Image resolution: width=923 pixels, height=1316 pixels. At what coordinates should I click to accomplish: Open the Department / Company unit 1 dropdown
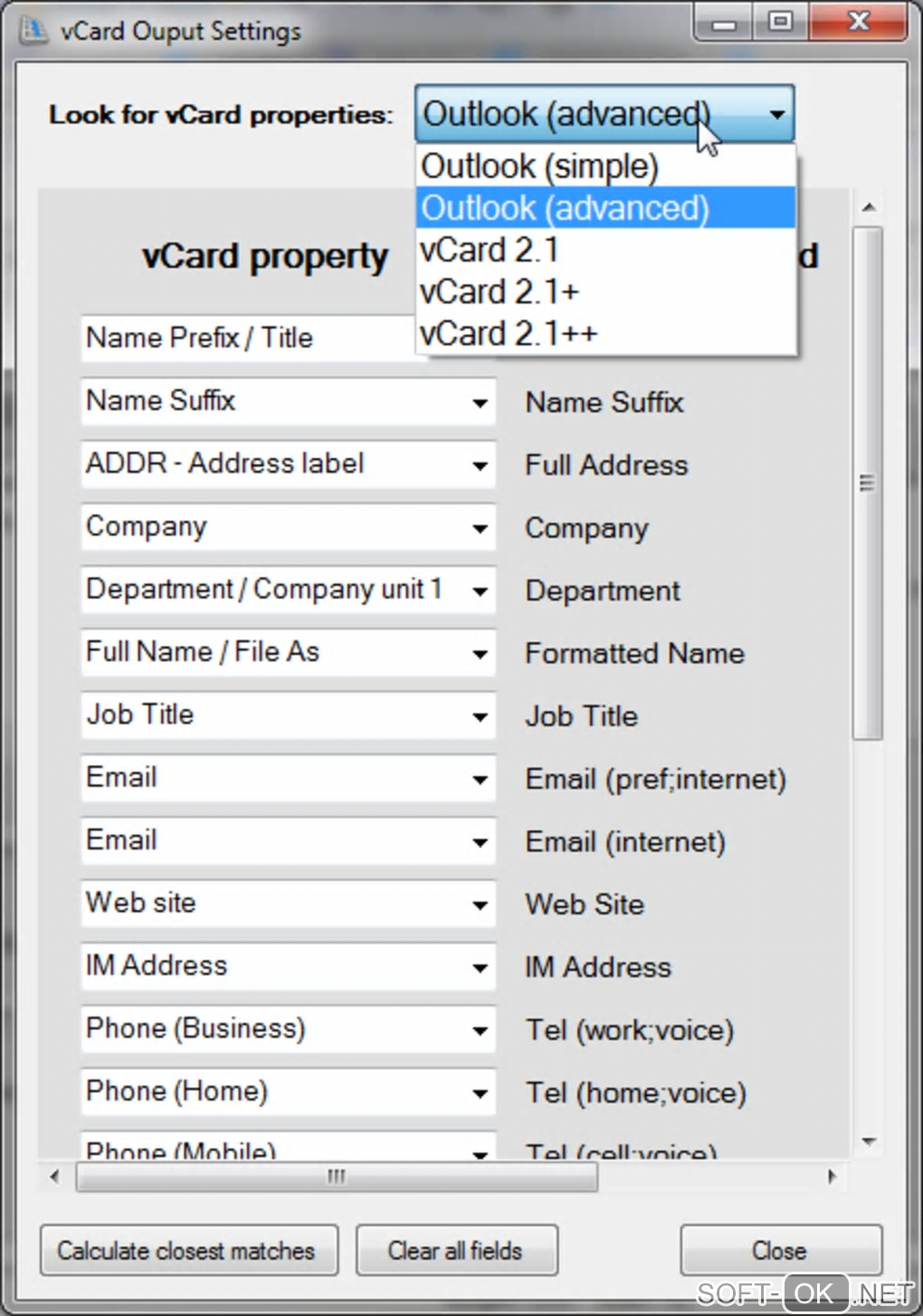click(480, 591)
